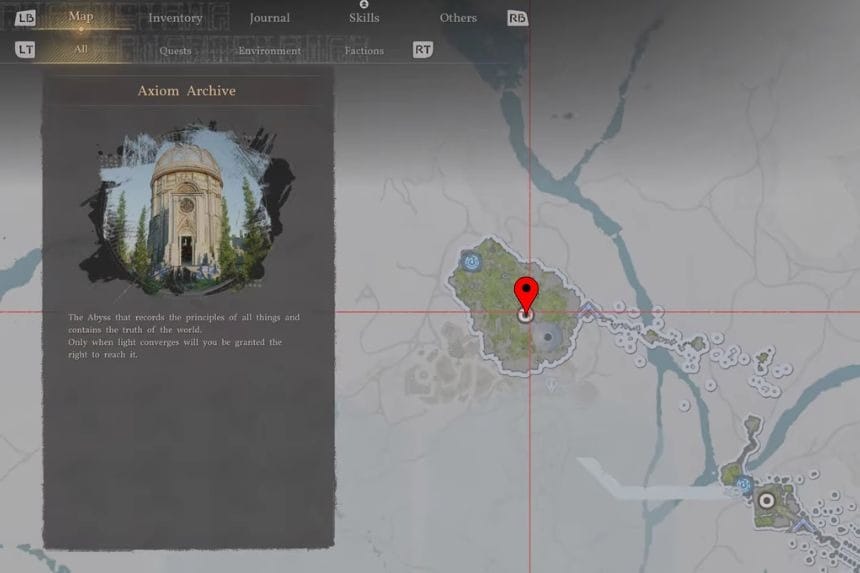
Task: Switch to the Journal tab
Action: pyautogui.click(x=269, y=18)
